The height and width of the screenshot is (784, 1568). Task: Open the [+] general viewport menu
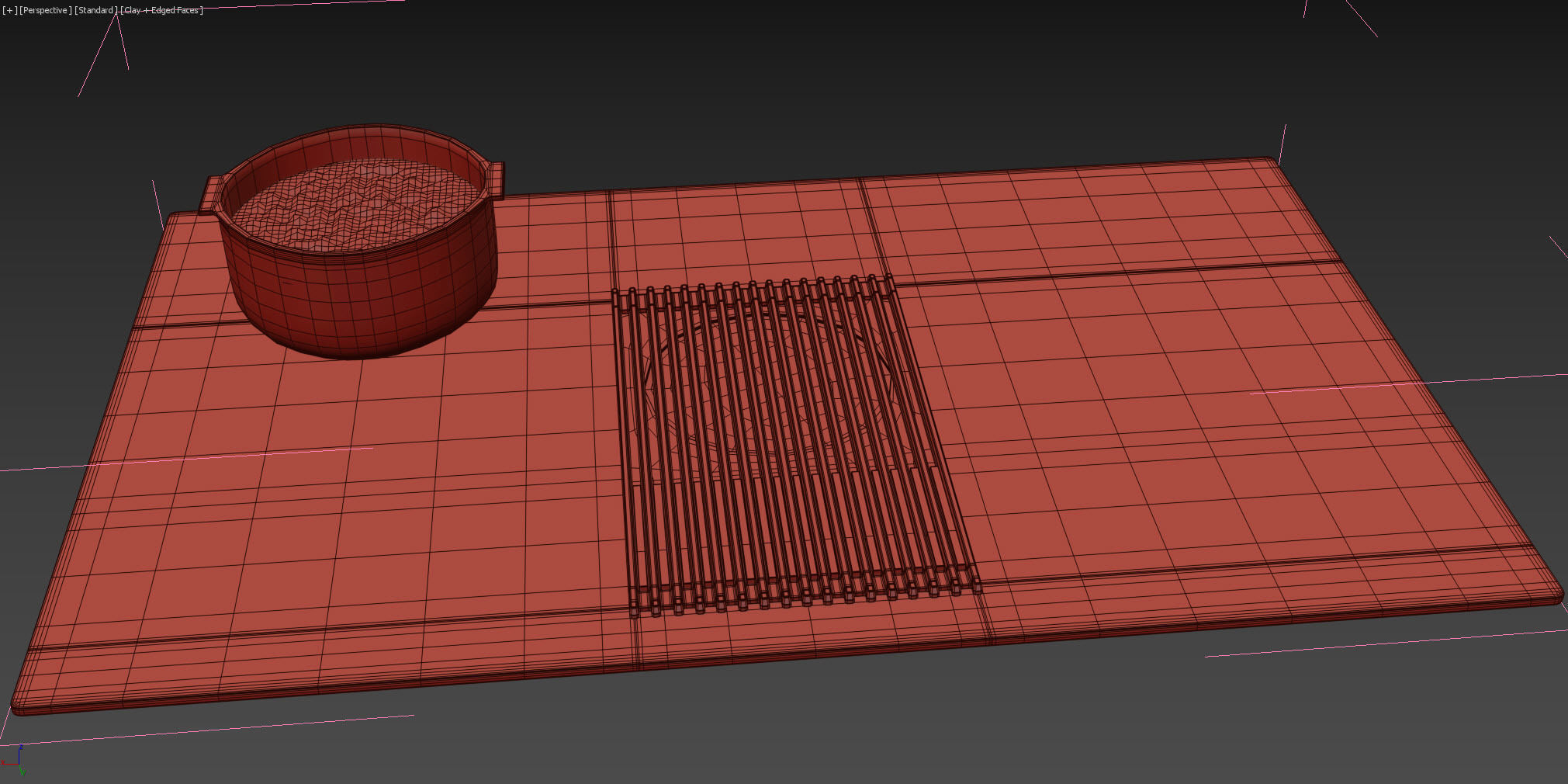point(9,10)
